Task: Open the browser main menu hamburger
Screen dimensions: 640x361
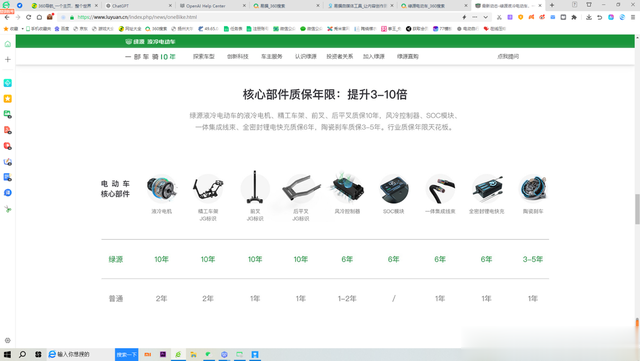Action: click(633, 17)
